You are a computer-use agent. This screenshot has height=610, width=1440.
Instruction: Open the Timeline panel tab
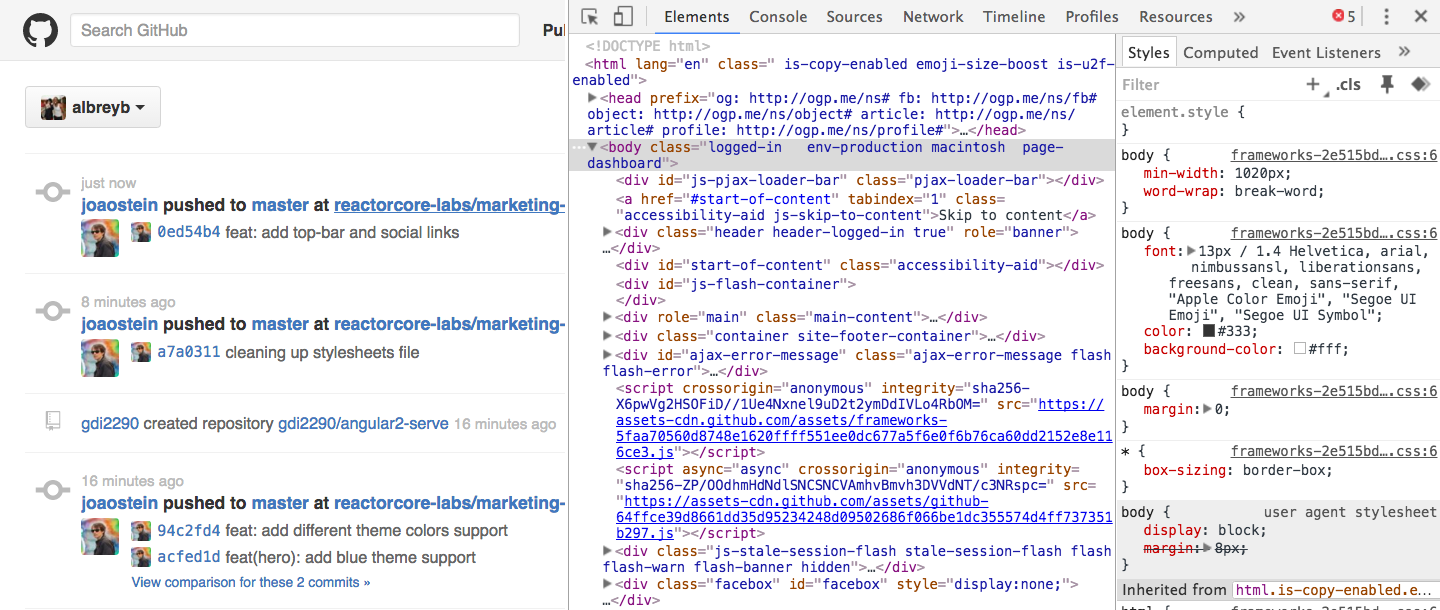click(1014, 17)
